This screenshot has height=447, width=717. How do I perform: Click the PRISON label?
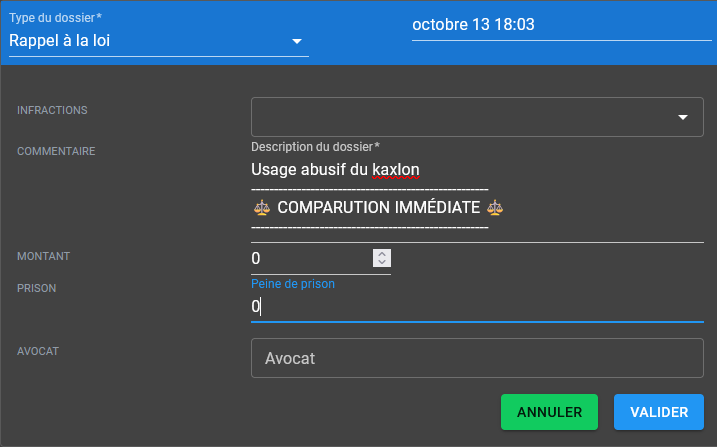pos(37,288)
